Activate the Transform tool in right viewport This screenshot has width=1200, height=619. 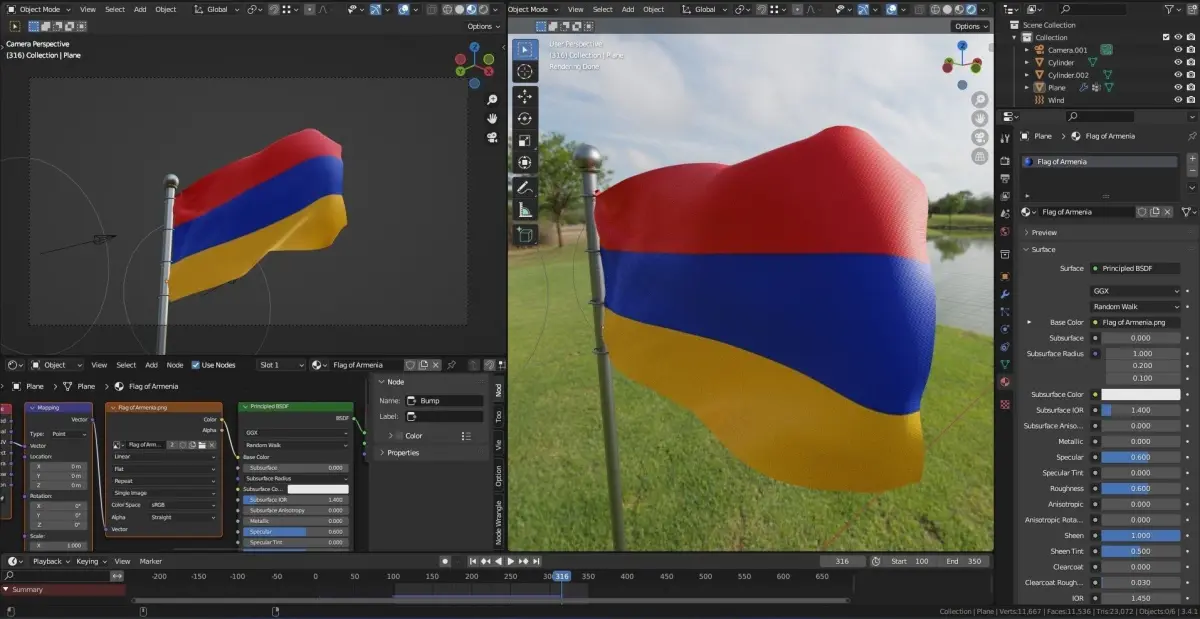point(525,162)
